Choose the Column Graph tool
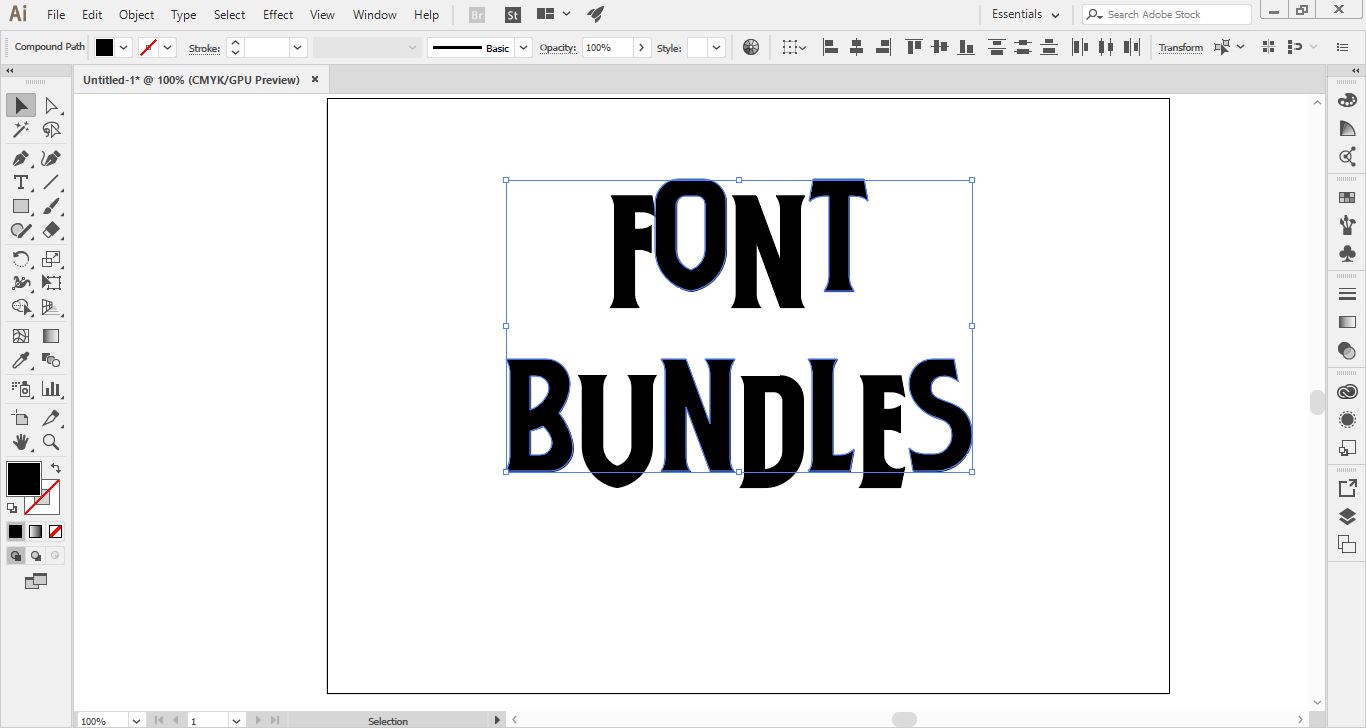This screenshot has width=1366, height=728. [x=51, y=389]
